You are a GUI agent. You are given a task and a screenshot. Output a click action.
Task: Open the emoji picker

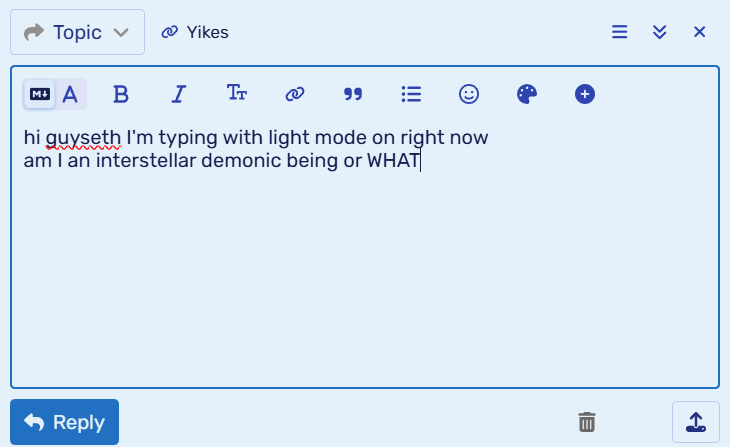pos(469,94)
